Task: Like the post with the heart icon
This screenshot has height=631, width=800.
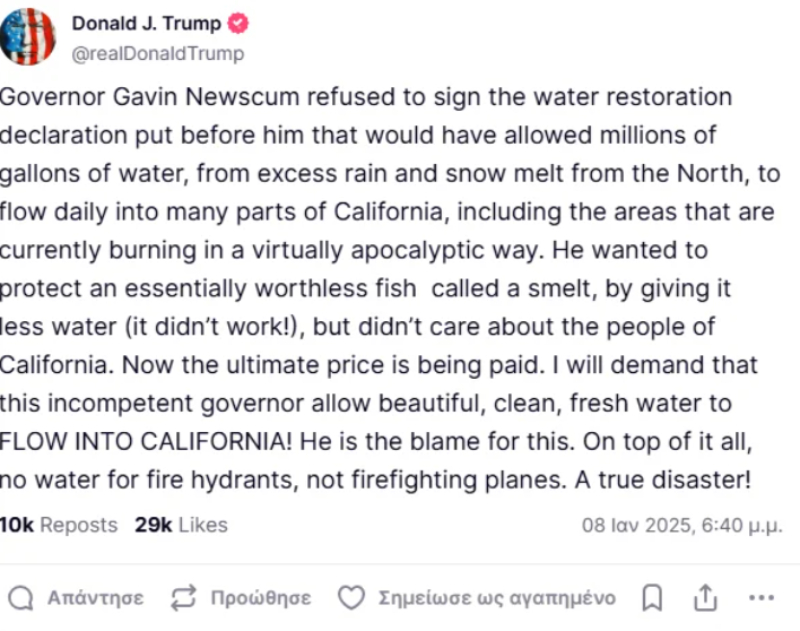Action: [350, 598]
